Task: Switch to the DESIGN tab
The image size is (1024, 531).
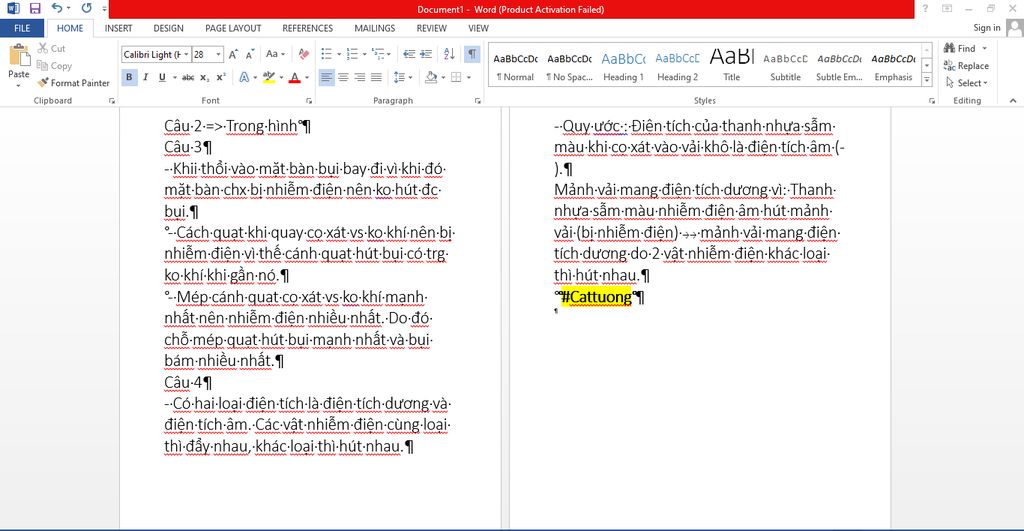Action: coord(168,28)
